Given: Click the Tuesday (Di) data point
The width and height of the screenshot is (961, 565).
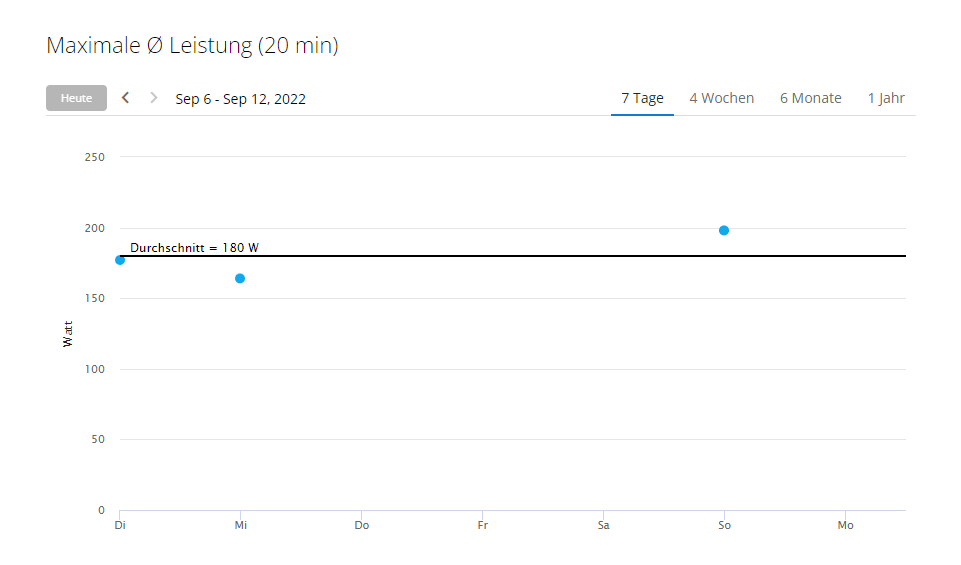Looking at the screenshot, I should click(x=120, y=260).
